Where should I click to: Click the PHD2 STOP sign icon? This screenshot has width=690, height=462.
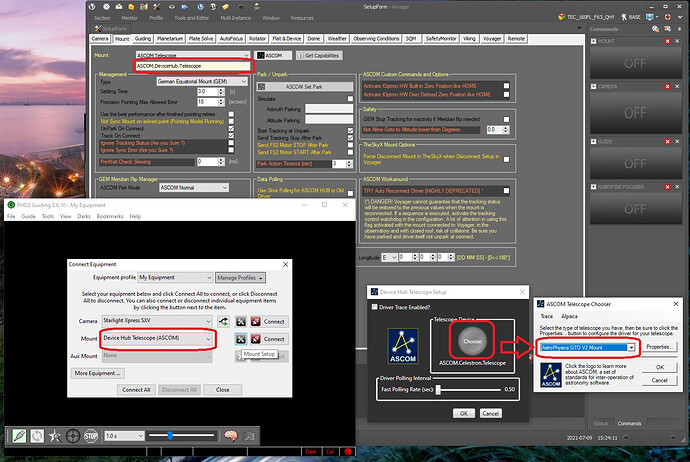91,436
